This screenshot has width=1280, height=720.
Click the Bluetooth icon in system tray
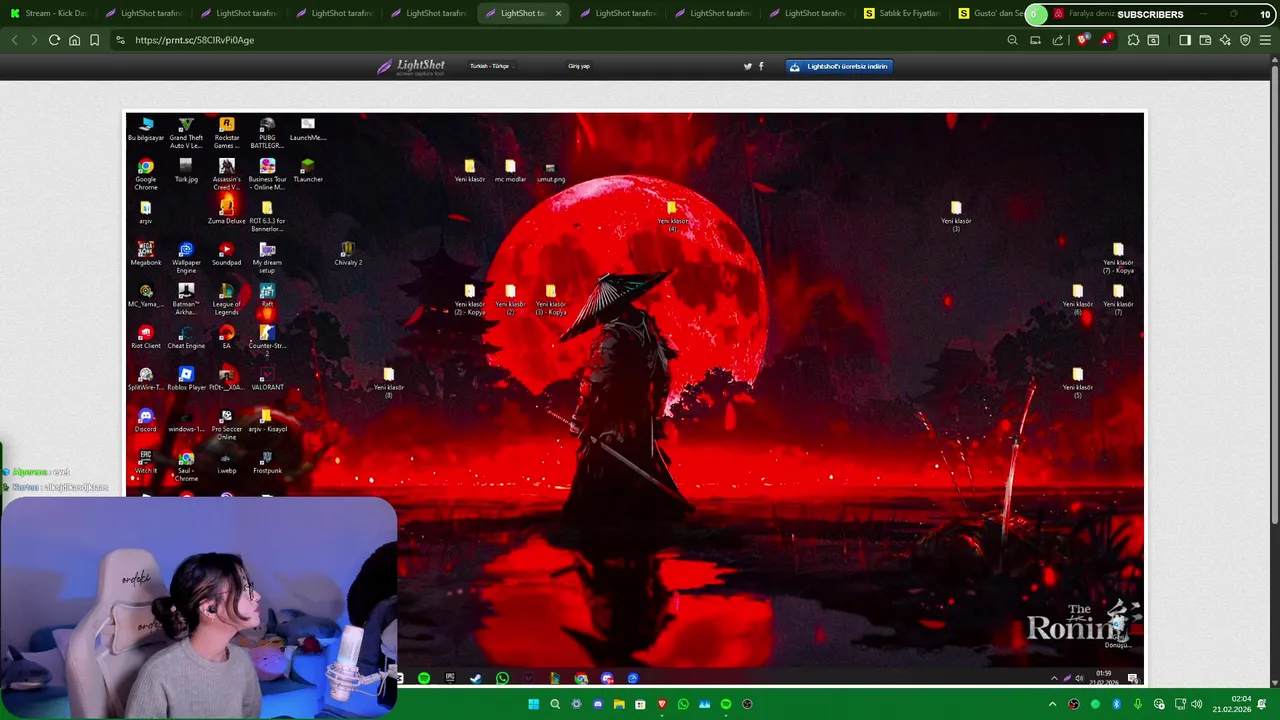[1117, 704]
